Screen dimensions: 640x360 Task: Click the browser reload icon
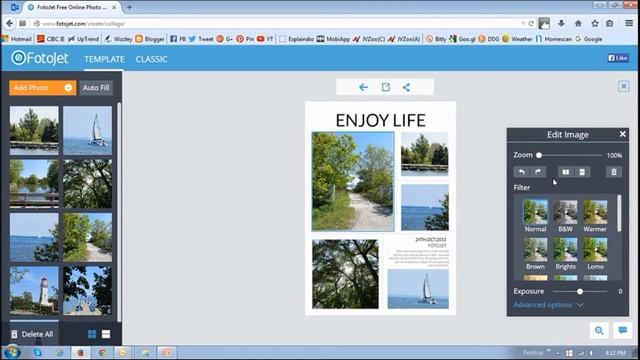tap(531, 24)
